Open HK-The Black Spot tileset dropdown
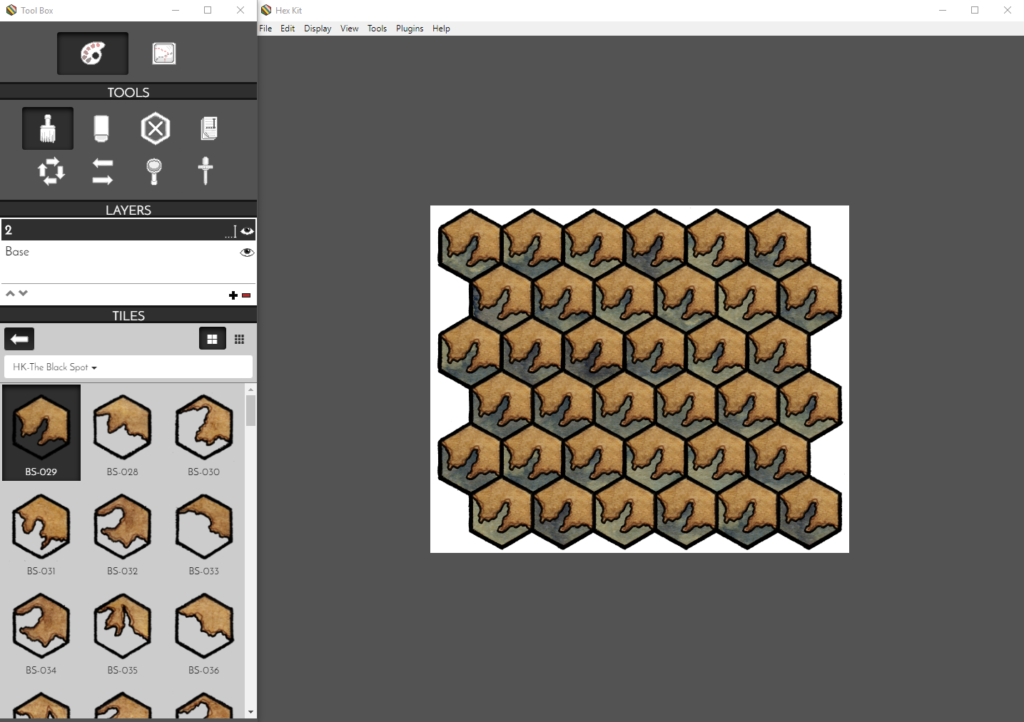Viewport: 1024px width, 722px height. [128, 367]
